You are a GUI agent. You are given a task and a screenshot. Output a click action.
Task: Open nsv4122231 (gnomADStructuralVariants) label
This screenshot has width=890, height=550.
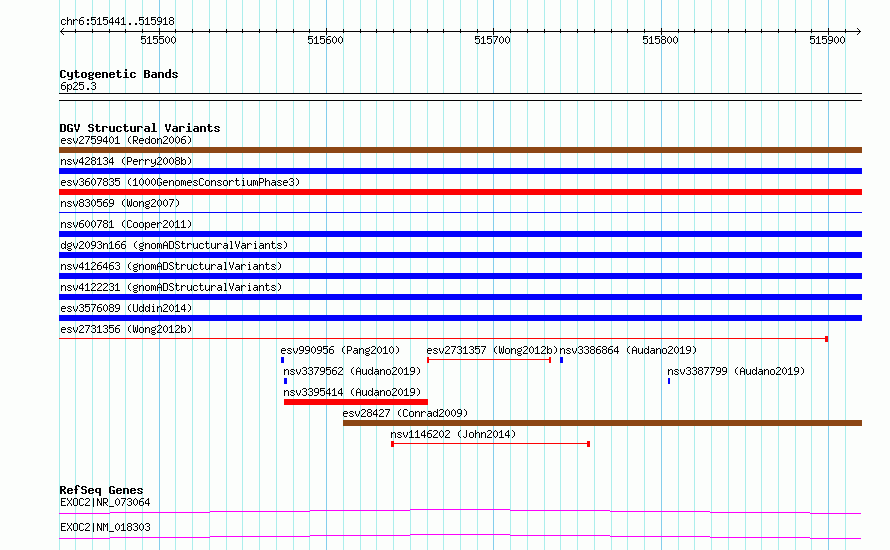coord(171,287)
